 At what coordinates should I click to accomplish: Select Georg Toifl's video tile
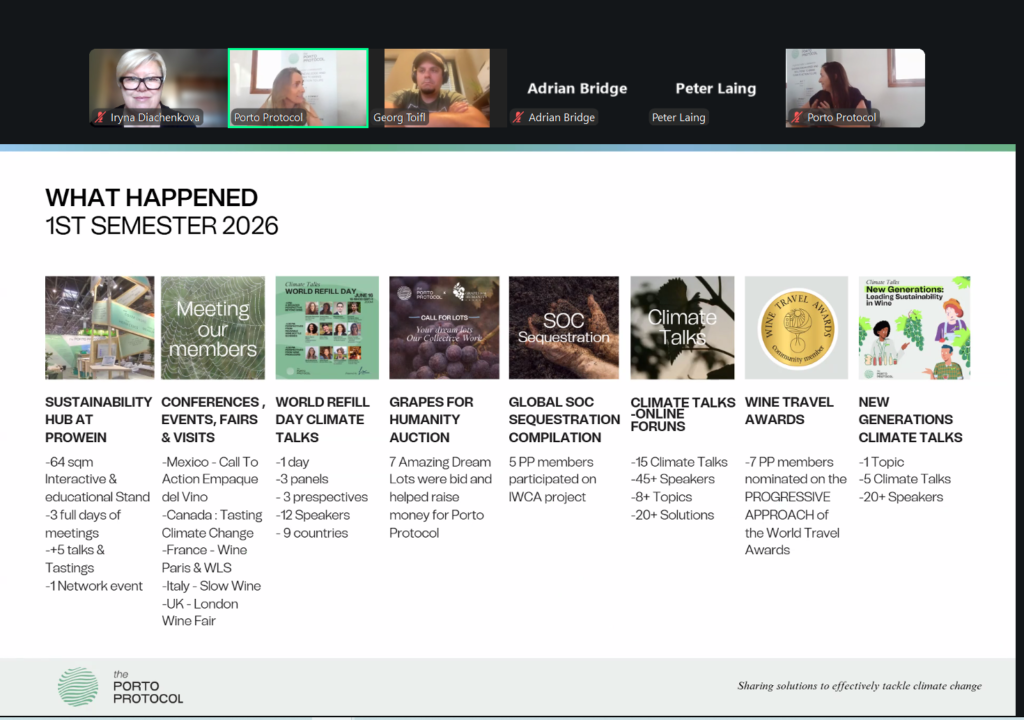(x=429, y=88)
